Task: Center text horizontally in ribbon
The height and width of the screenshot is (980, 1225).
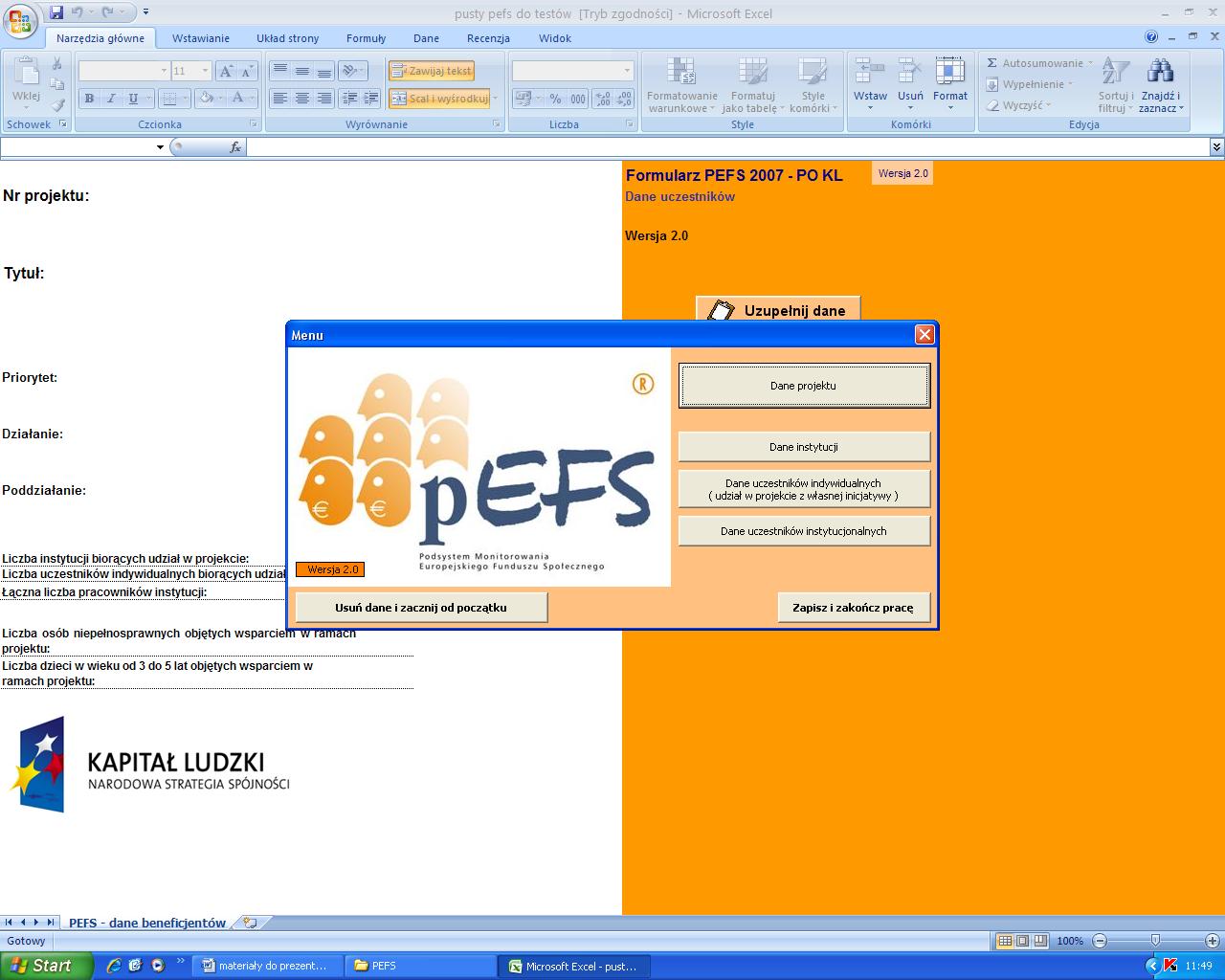Action: click(301, 98)
